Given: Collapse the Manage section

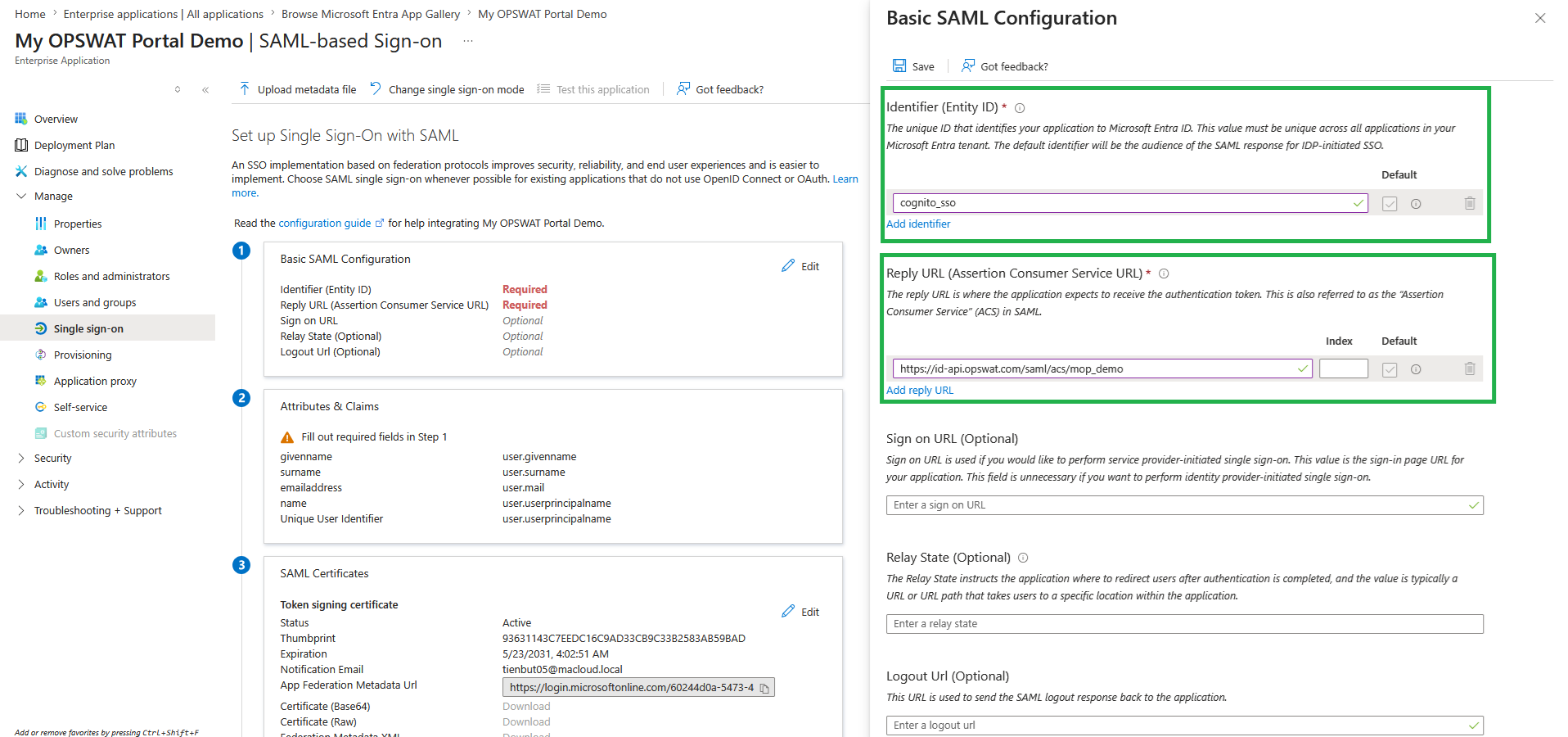Looking at the screenshot, I should pos(21,197).
